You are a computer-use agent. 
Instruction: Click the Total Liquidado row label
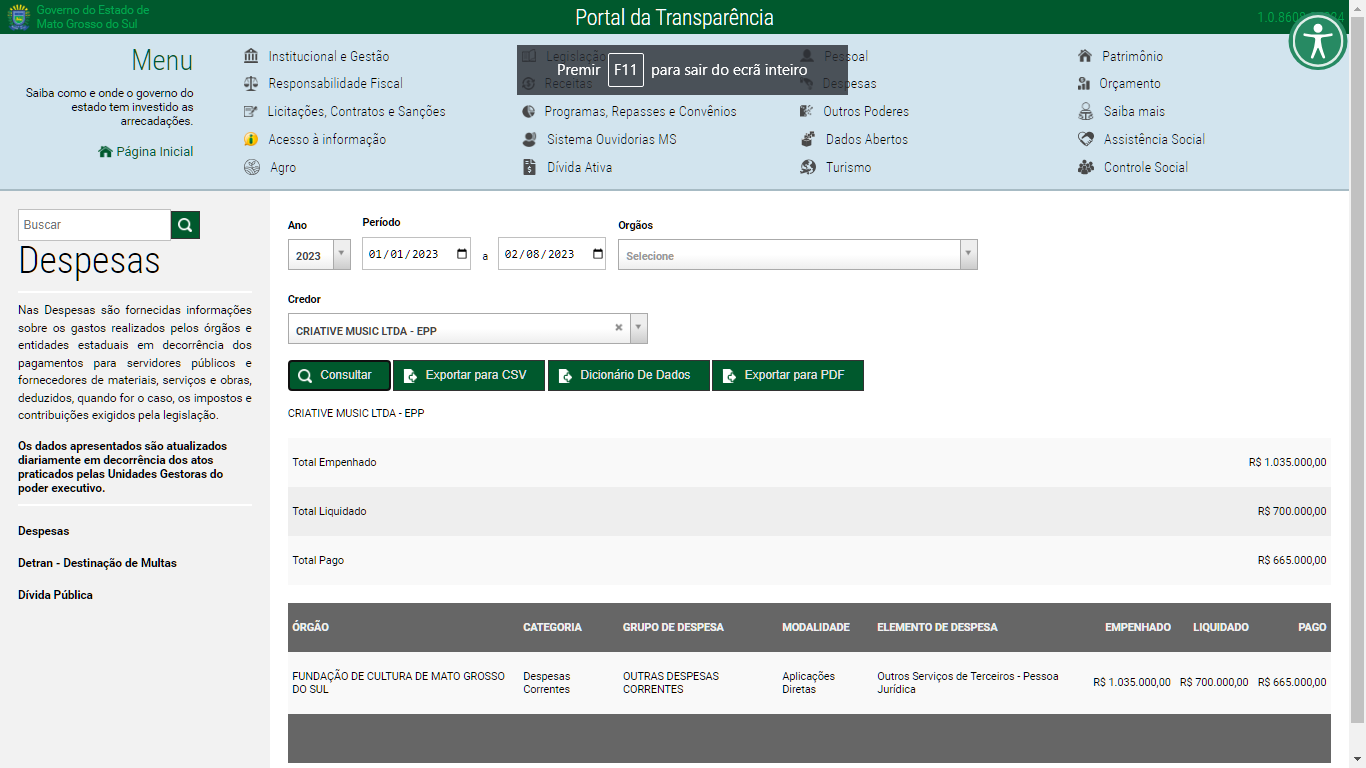pos(329,511)
